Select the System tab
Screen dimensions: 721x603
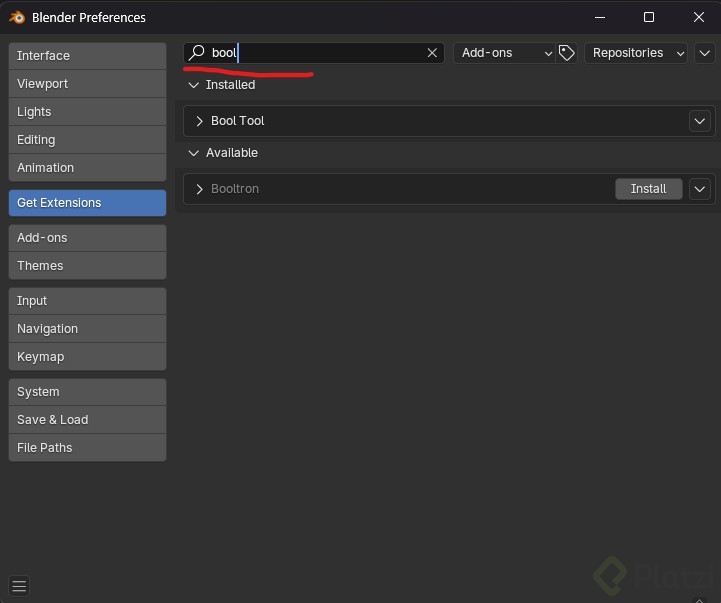click(87, 392)
